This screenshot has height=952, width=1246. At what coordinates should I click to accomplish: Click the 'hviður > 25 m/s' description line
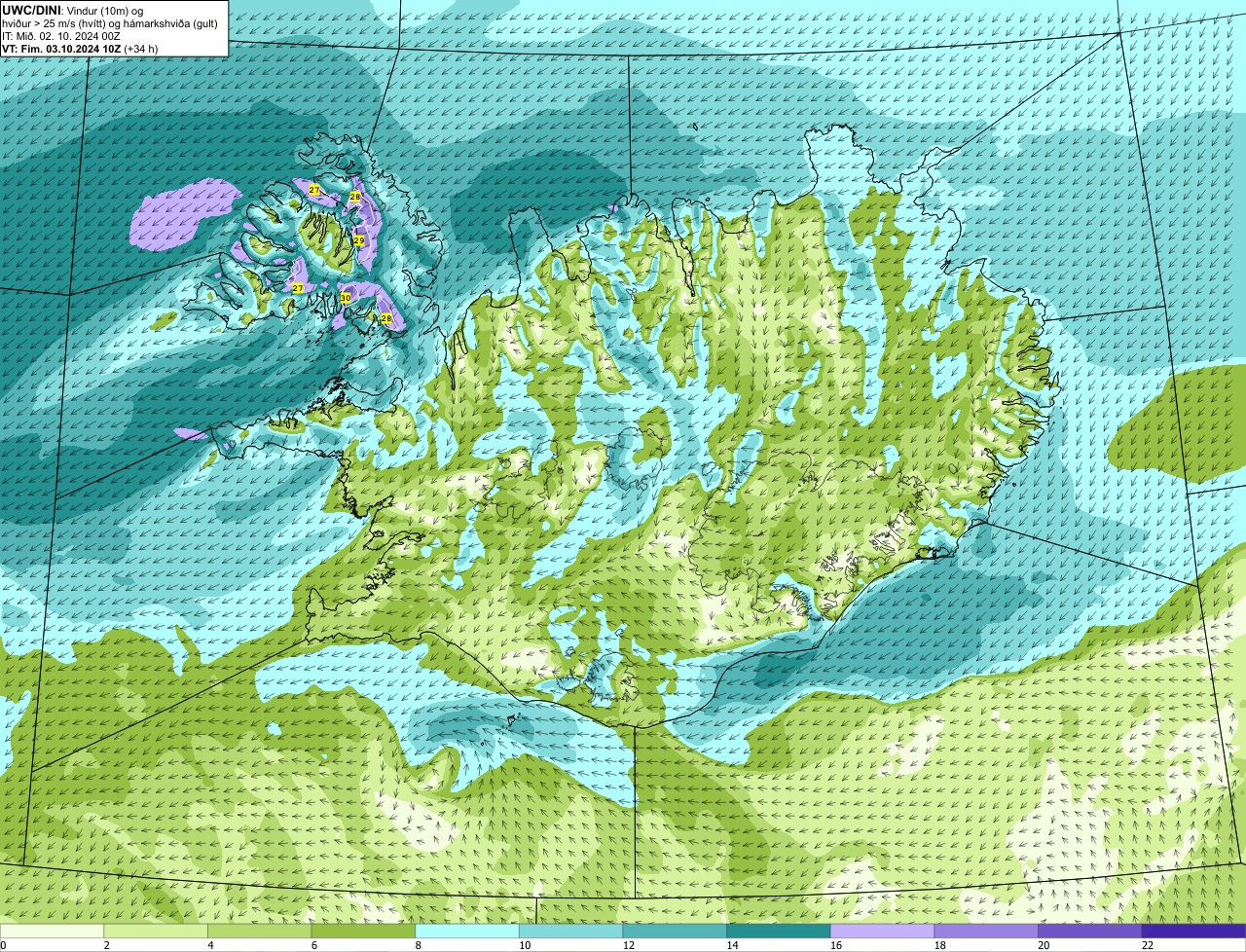[110, 22]
